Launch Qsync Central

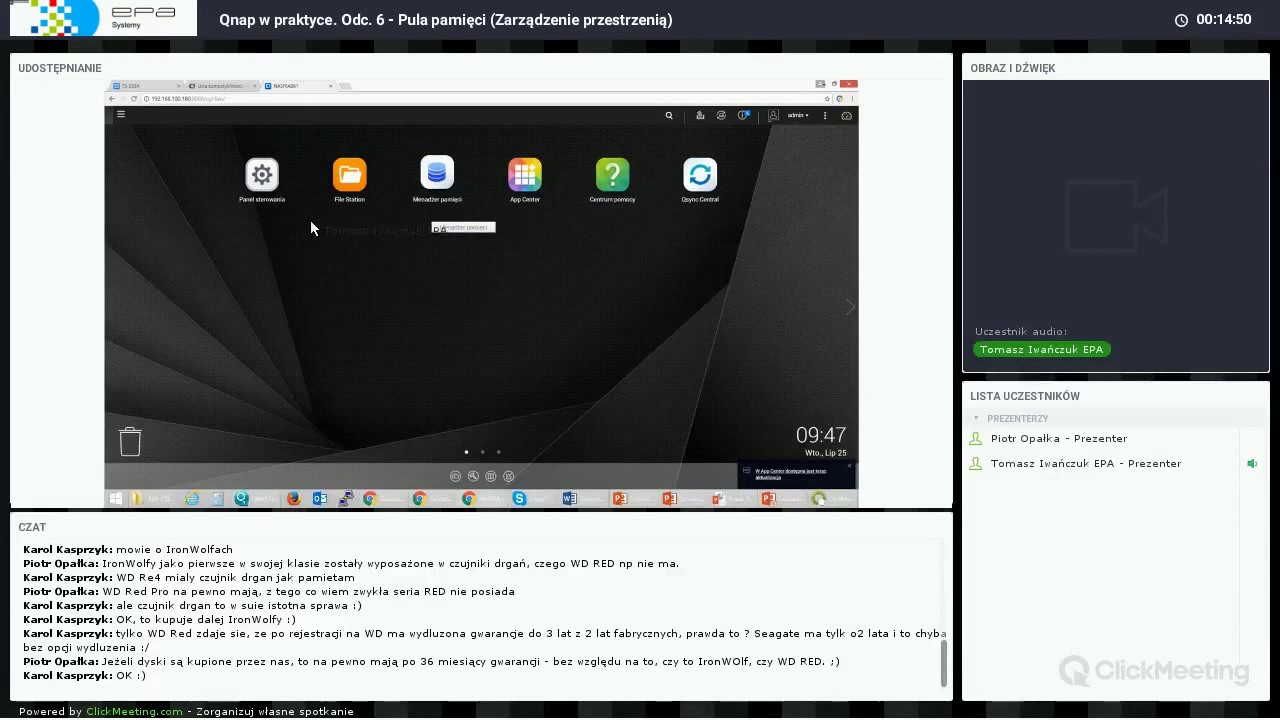click(x=700, y=176)
